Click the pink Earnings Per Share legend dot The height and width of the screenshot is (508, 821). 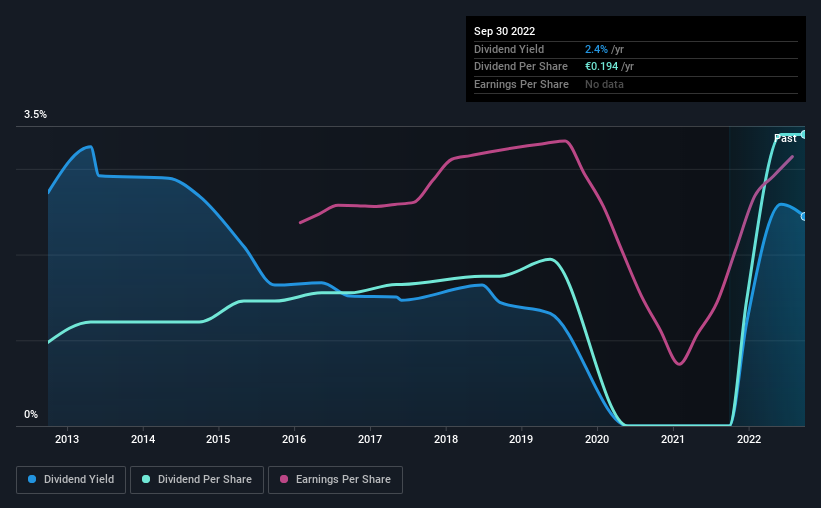click(284, 479)
